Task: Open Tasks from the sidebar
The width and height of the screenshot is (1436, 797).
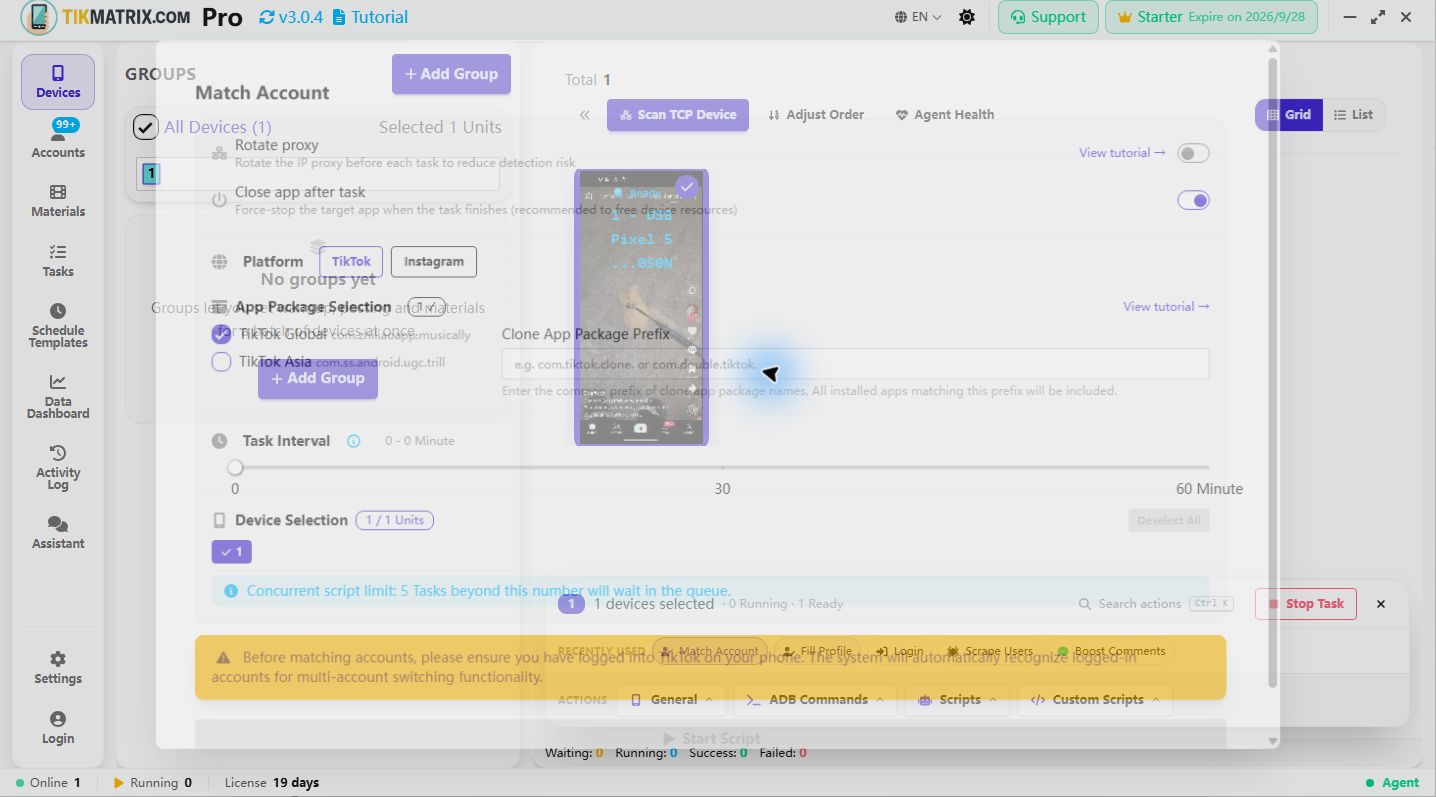Action: (x=58, y=260)
